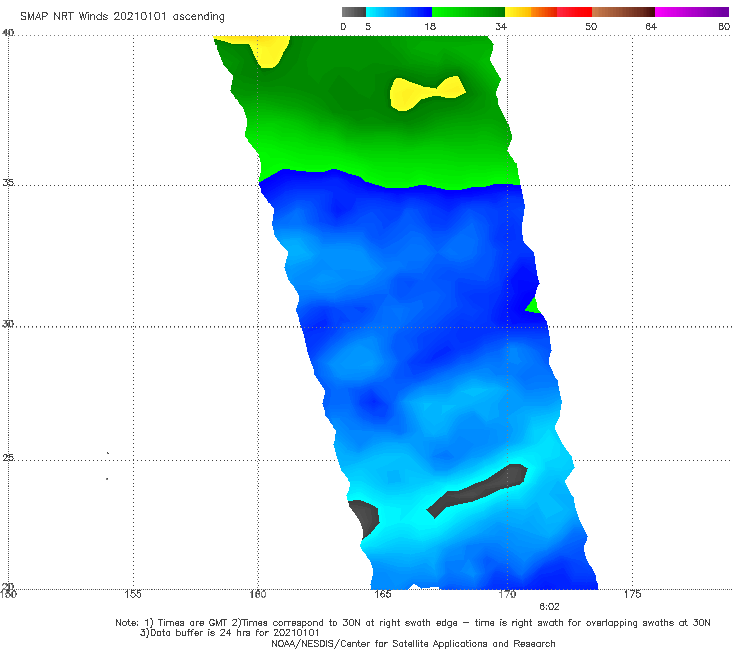Viewport: 740px width, 650px height.
Task: Click the yellow-orange segment of the color bar
Action: point(531,12)
